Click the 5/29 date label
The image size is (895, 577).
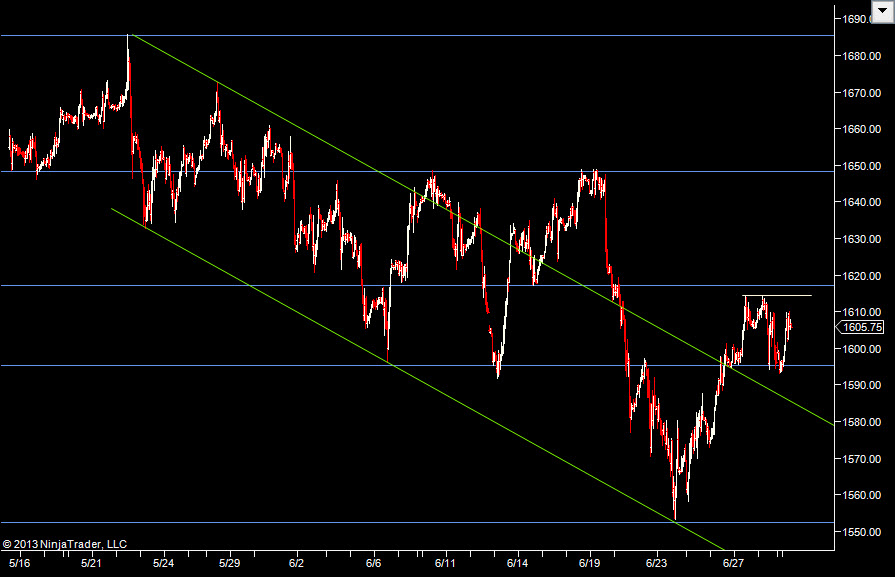[229, 563]
